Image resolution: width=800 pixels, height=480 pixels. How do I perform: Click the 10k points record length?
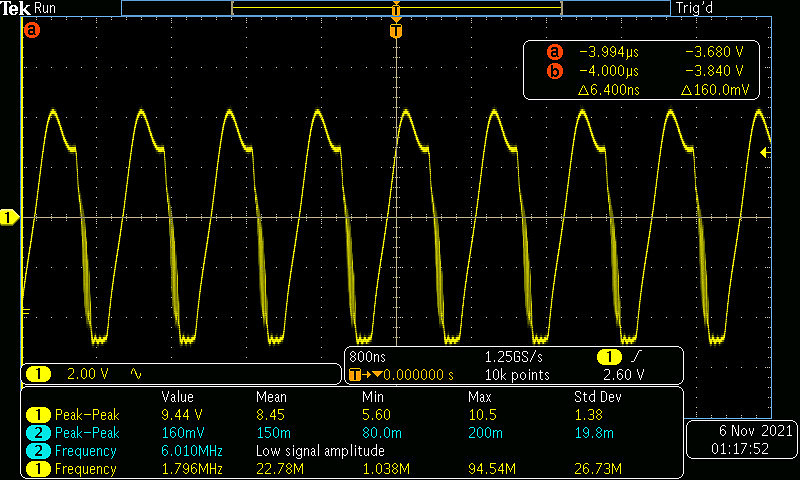click(x=517, y=375)
